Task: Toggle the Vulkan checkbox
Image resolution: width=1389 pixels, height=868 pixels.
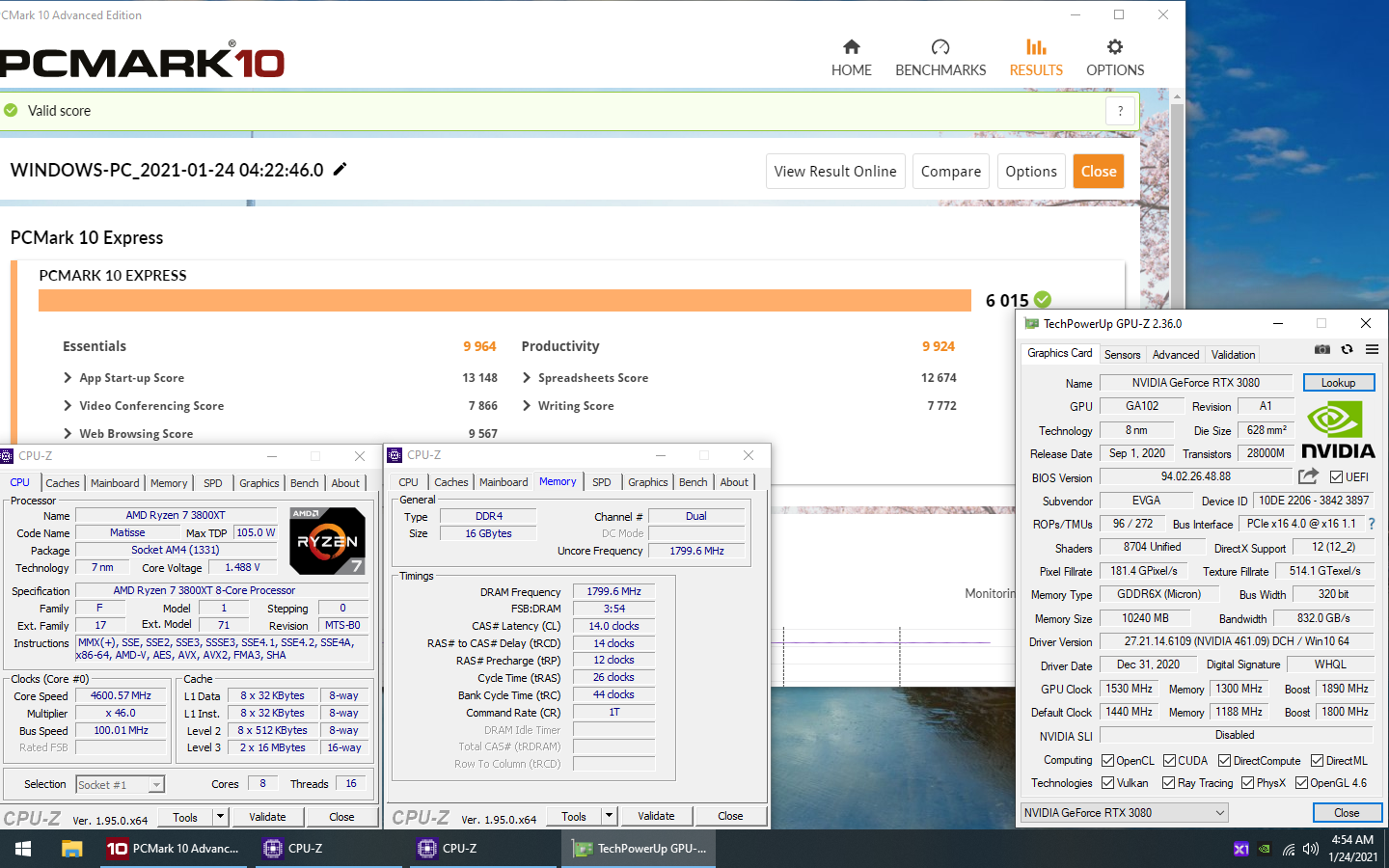Action: tap(1107, 783)
